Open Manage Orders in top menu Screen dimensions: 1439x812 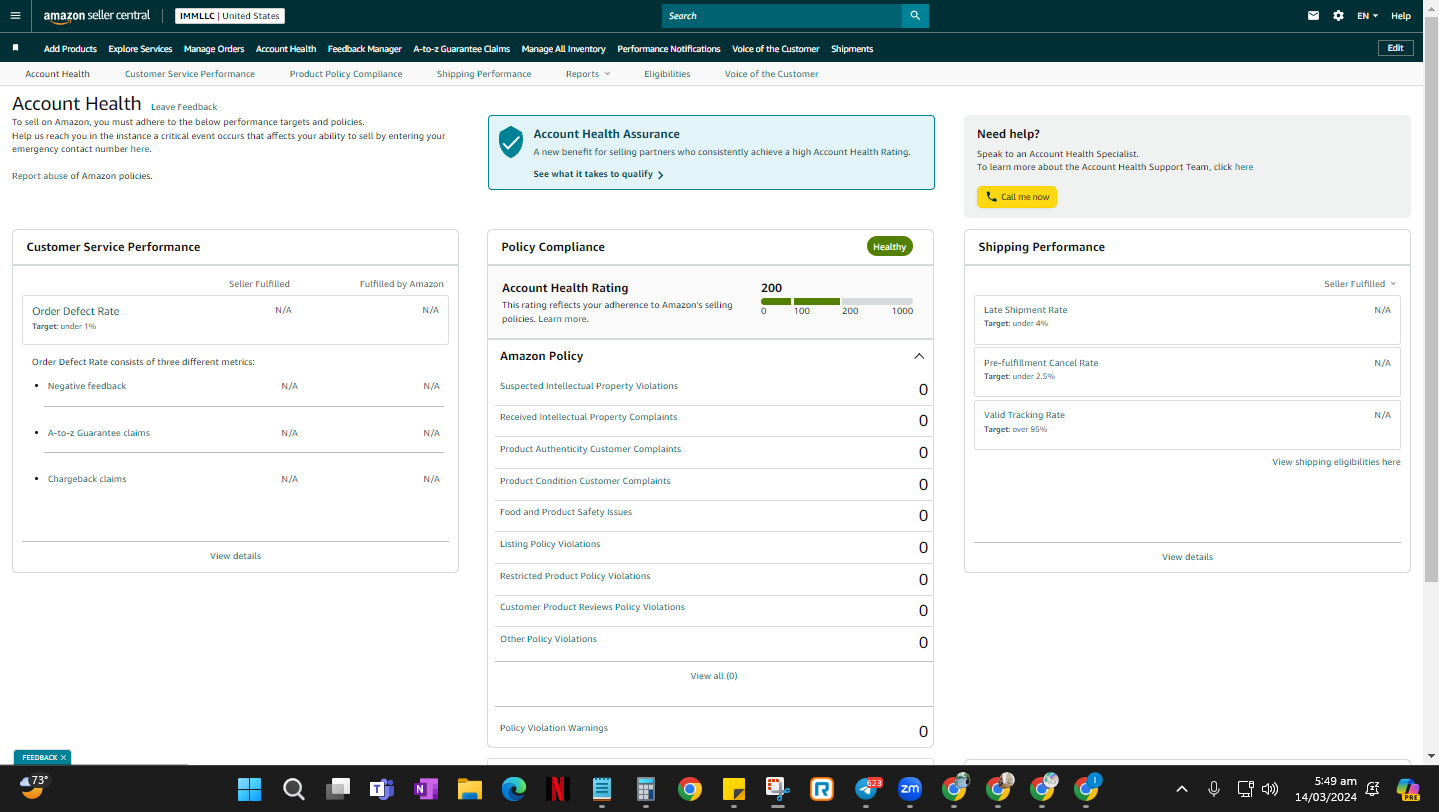pos(214,49)
